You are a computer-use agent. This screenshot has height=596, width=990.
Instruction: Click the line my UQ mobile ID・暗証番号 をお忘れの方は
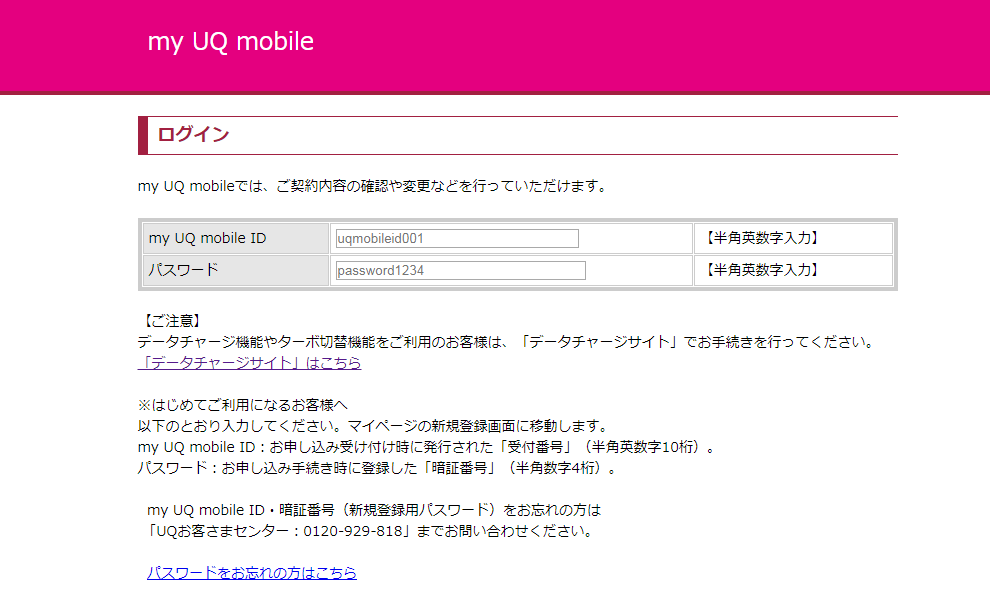pyautogui.click(x=374, y=510)
